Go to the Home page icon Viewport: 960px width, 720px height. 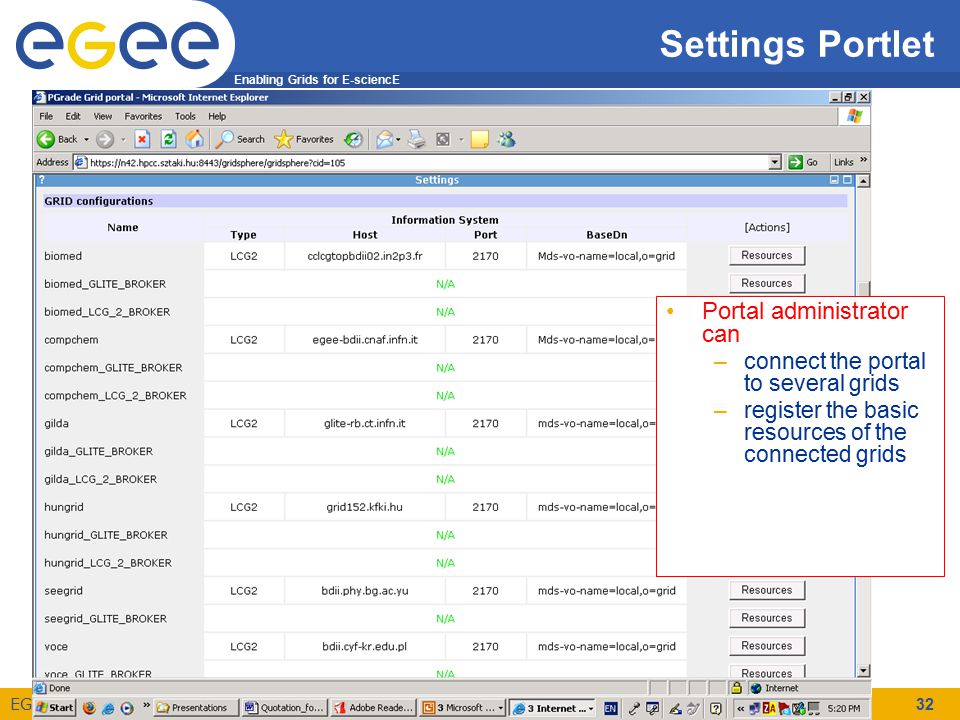coord(195,140)
